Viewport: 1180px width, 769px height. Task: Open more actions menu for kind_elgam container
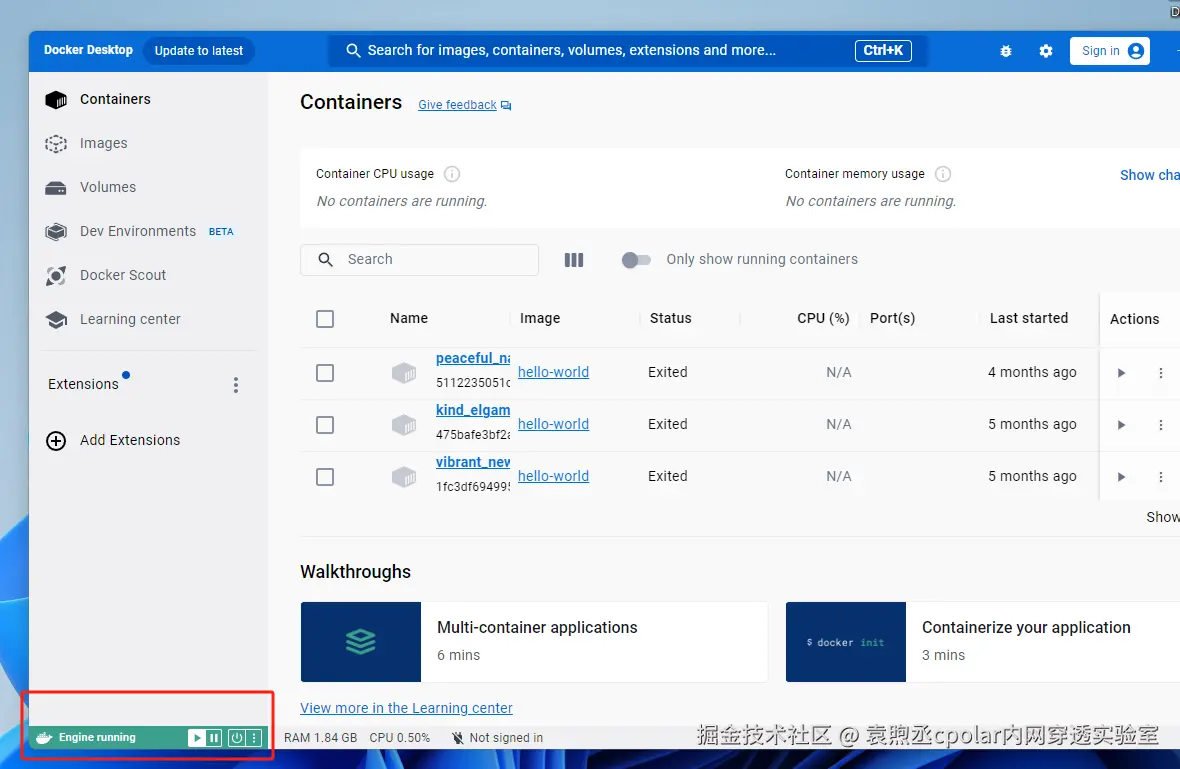click(x=1160, y=425)
